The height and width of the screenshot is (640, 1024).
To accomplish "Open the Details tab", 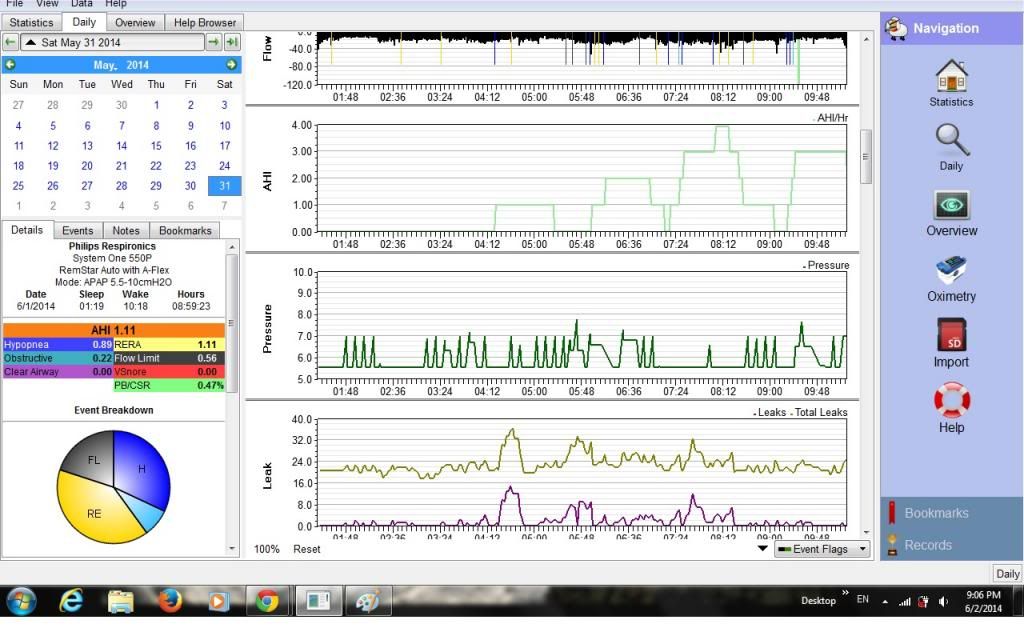I will pos(27,230).
